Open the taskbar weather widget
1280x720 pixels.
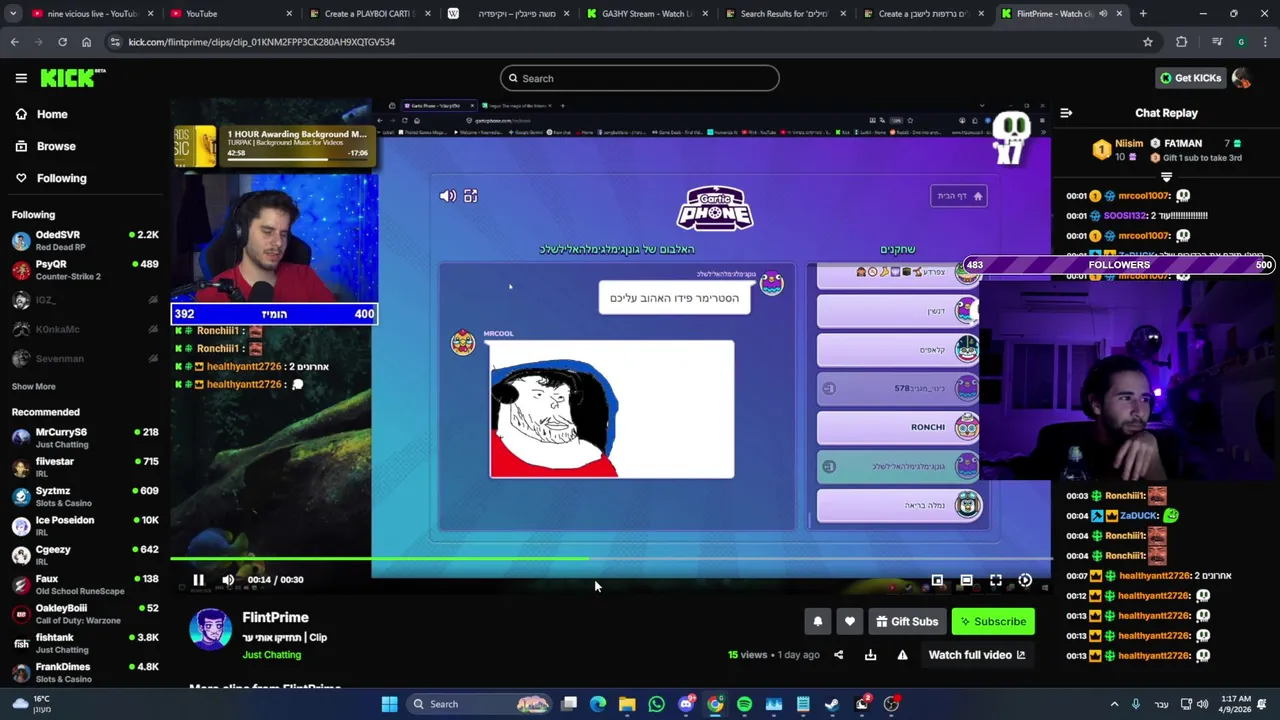[x=30, y=704]
